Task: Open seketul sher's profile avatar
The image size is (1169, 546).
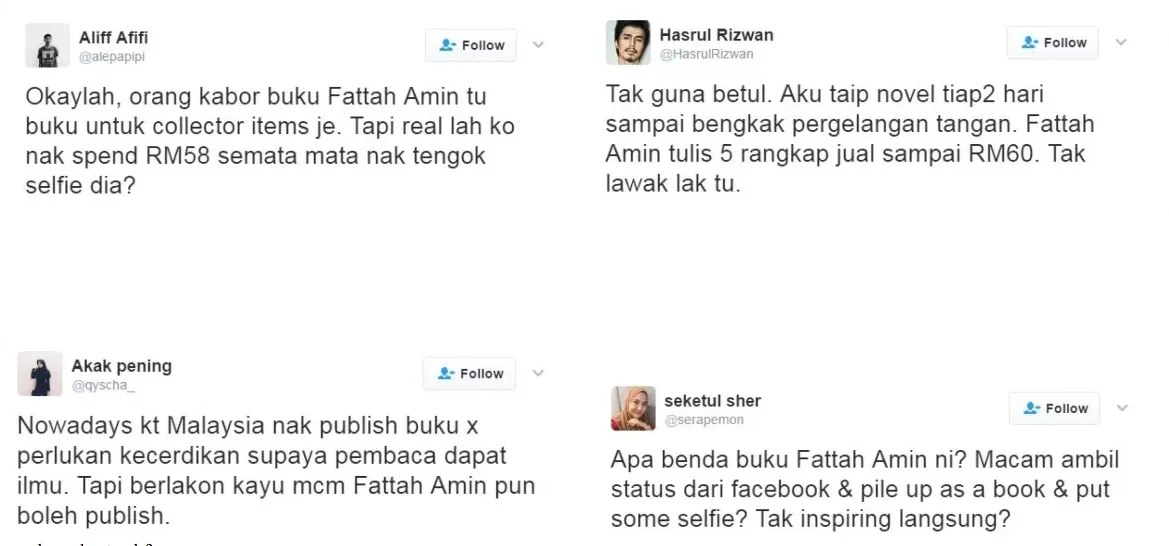Action: pyautogui.click(x=633, y=408)
